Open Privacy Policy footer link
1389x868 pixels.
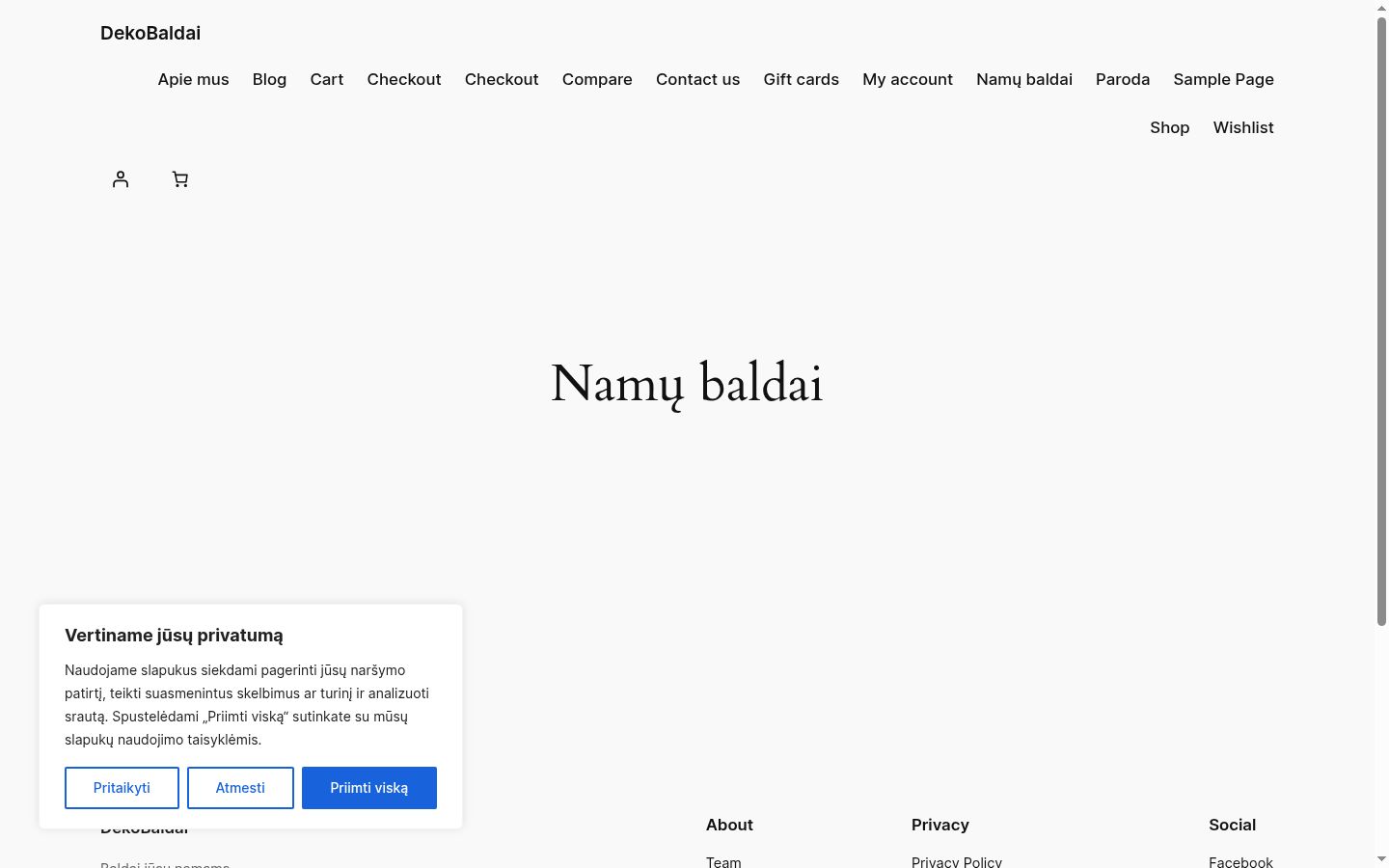point(957,862)
